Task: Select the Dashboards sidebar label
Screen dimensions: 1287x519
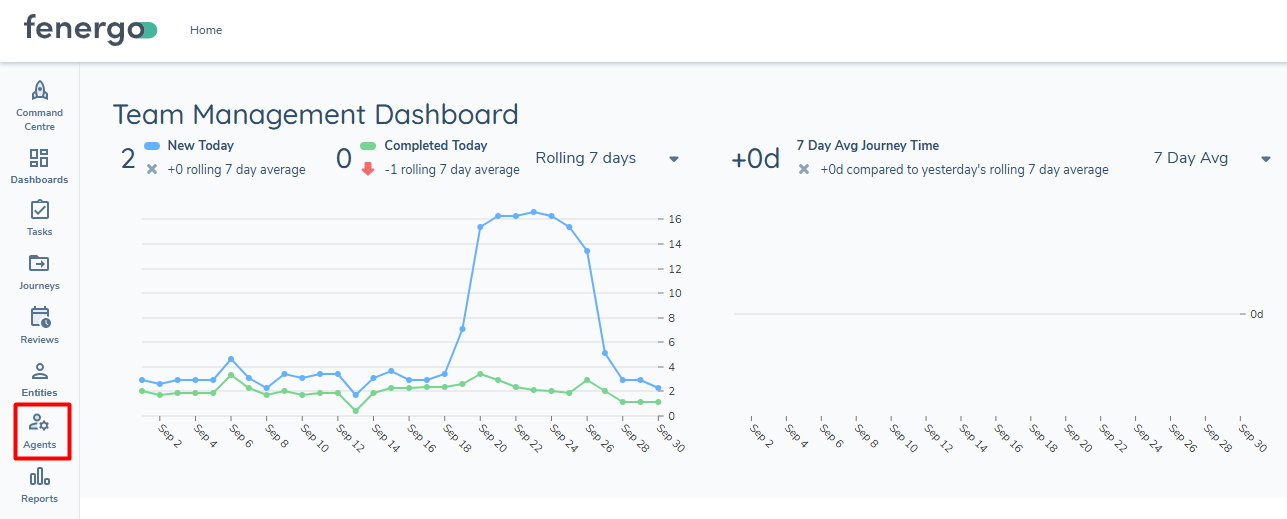Action: [39, 180]
